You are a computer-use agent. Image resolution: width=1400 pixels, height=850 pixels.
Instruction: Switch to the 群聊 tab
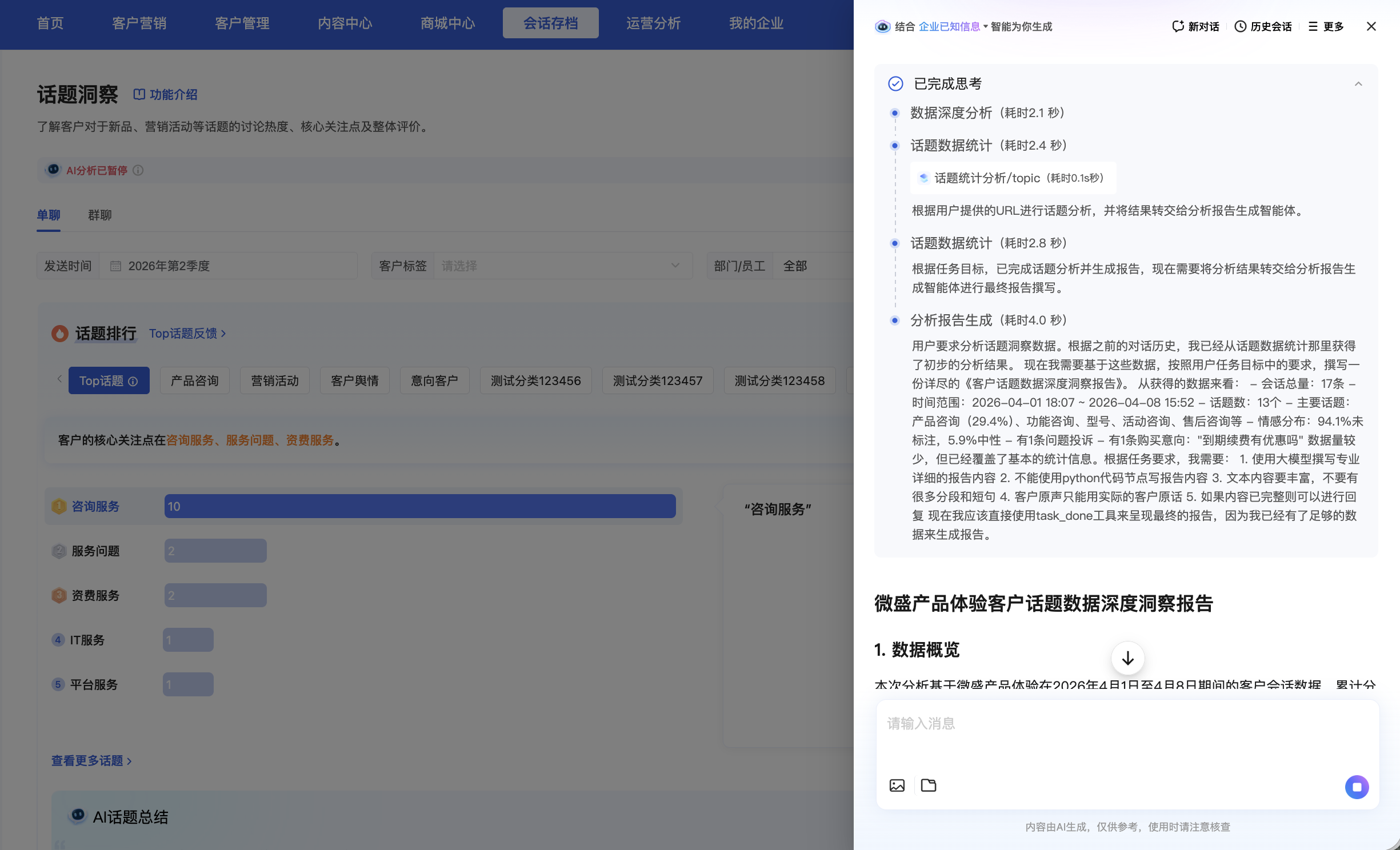(x=99, y=215)
